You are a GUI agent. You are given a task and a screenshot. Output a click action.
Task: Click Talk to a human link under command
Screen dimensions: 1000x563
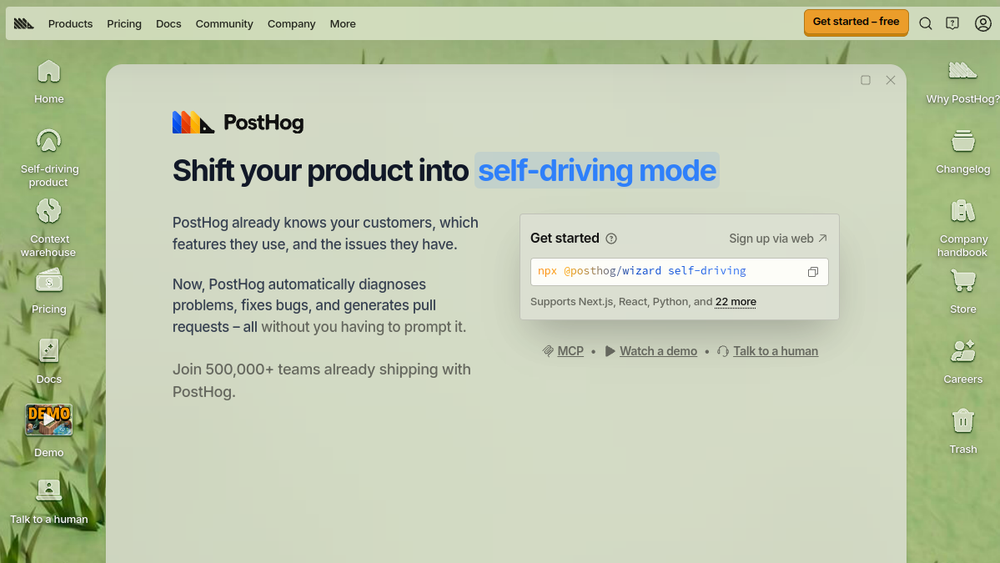pos(768,351)
